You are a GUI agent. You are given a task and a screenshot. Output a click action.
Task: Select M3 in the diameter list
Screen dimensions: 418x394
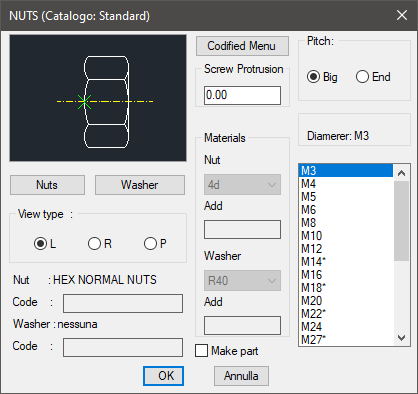pos(346,171)
